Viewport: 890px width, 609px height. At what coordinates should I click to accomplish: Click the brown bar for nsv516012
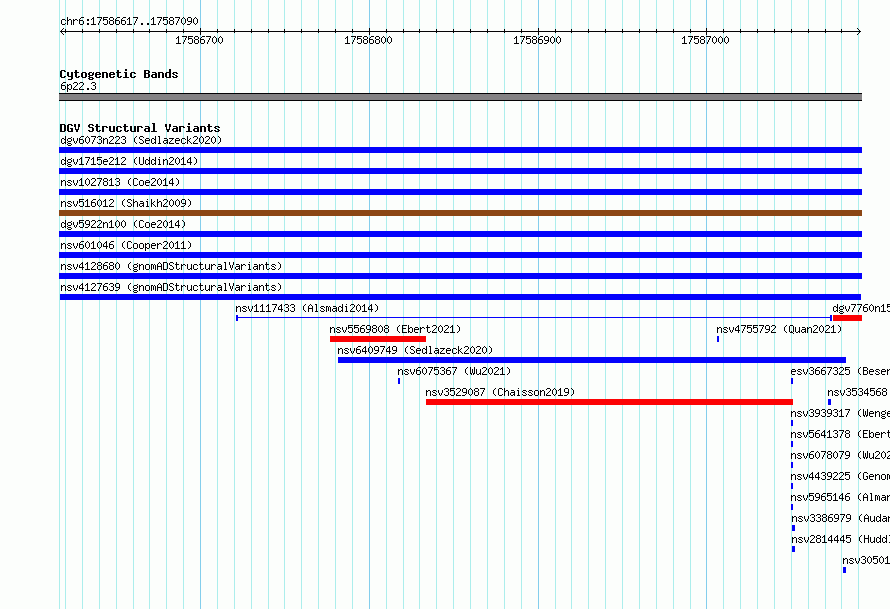(x=460, y=213)
